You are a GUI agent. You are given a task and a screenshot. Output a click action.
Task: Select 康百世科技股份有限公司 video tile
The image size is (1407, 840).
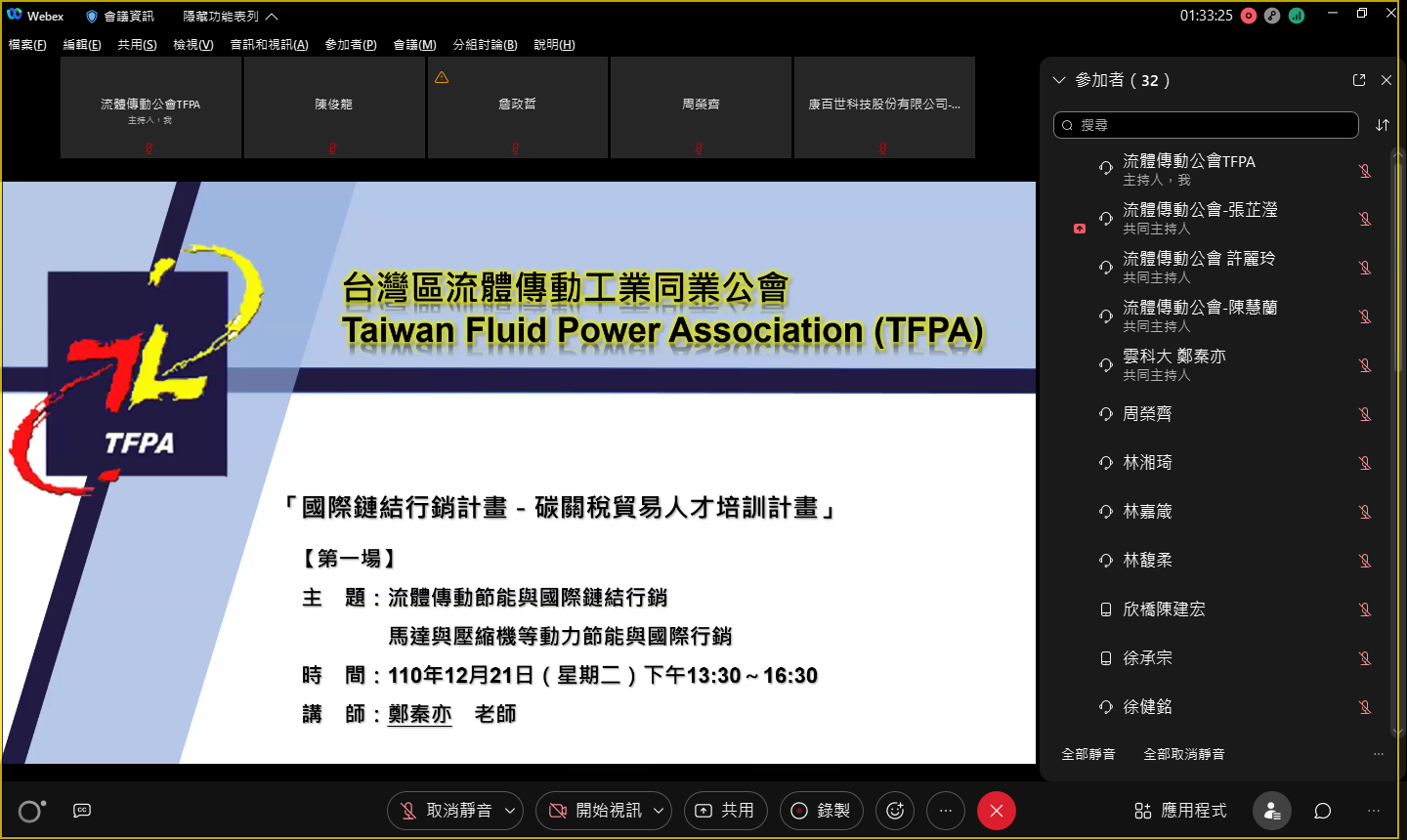pyautogui.click(x=884, y=107)
